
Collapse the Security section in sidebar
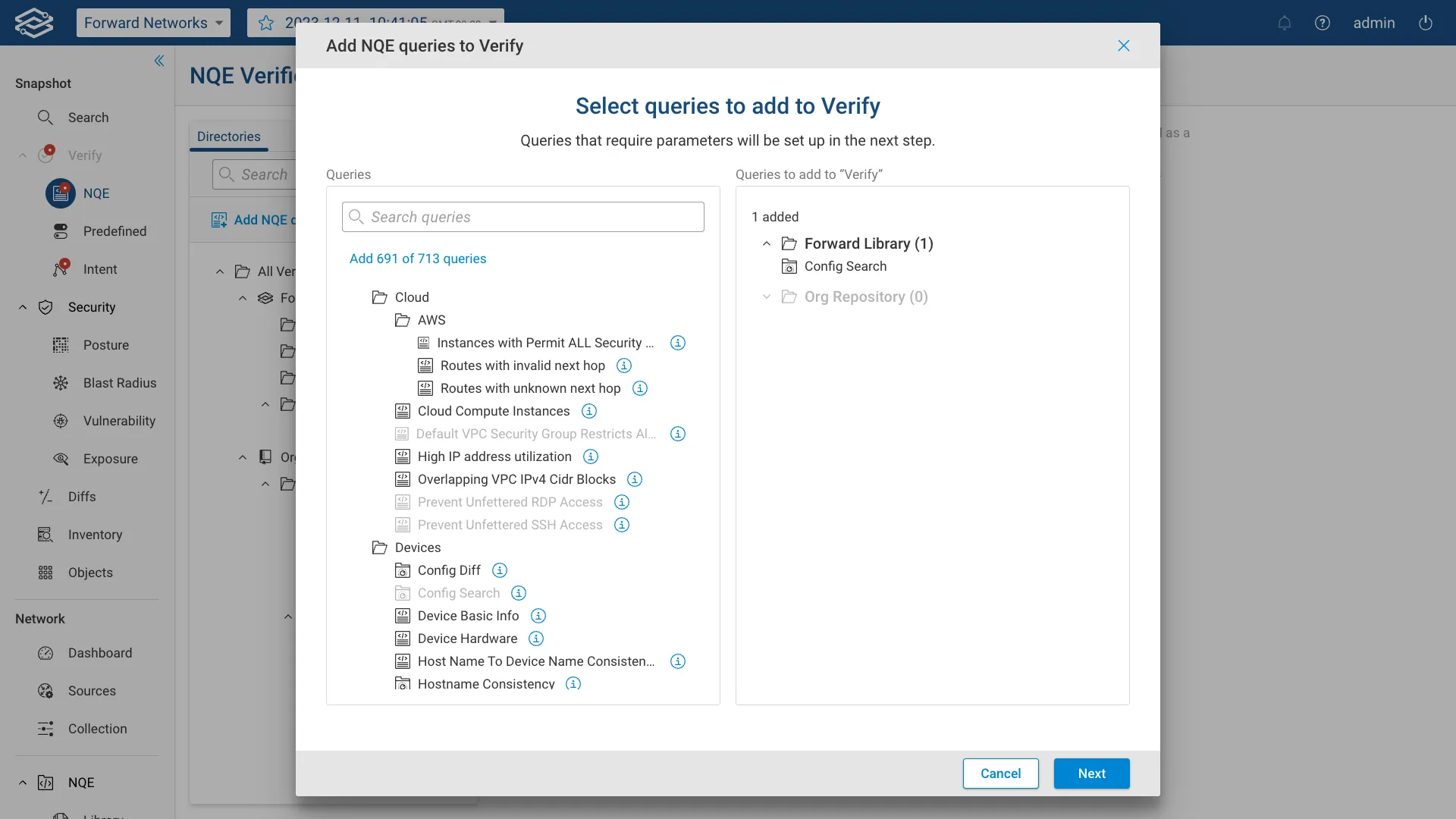23,307
